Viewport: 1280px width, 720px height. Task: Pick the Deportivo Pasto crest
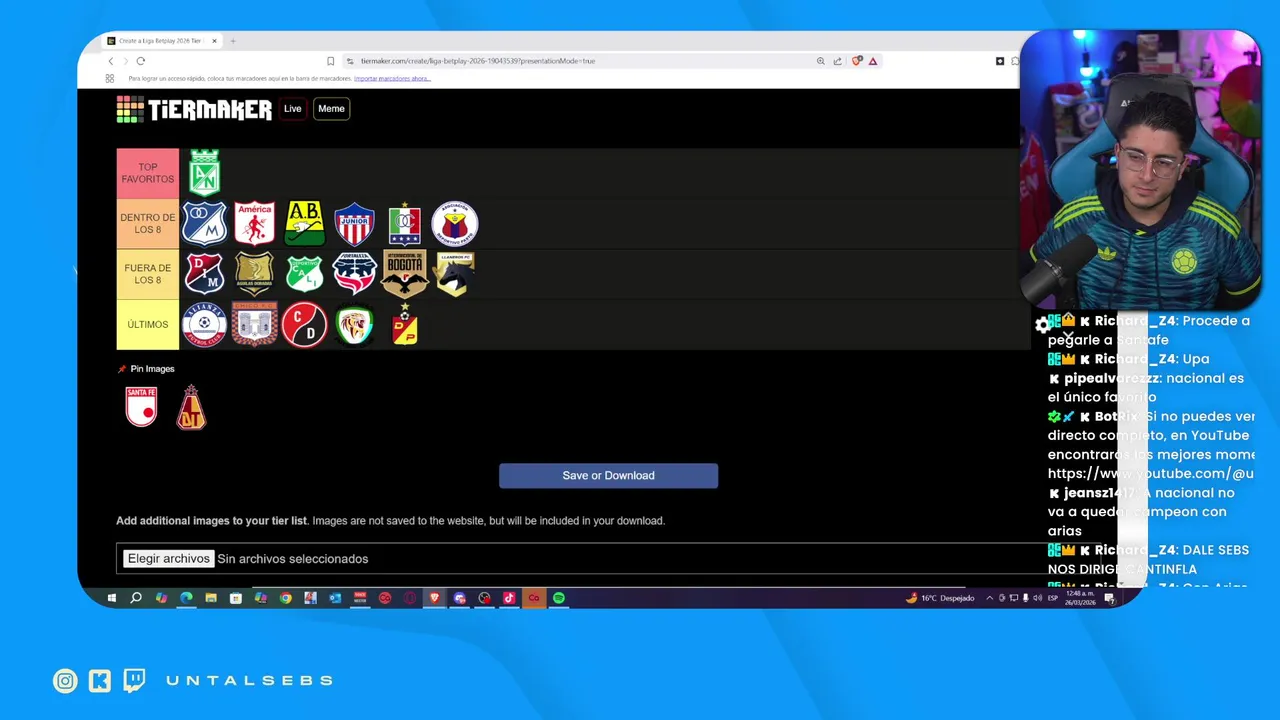tap(455, 224)
